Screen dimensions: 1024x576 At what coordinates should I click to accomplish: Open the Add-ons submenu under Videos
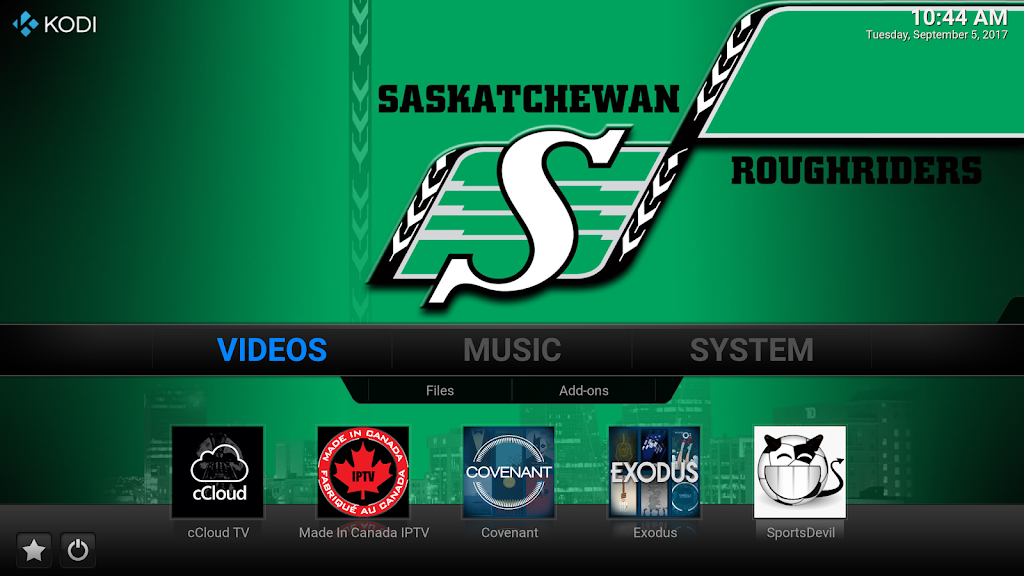click(x=584, y=391)
